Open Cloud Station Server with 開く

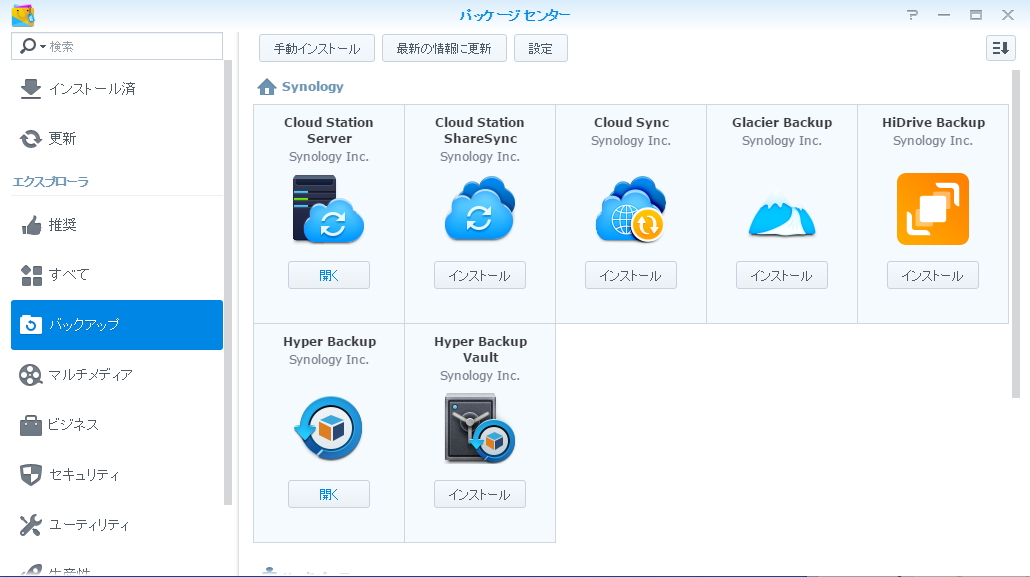point(328,275)
